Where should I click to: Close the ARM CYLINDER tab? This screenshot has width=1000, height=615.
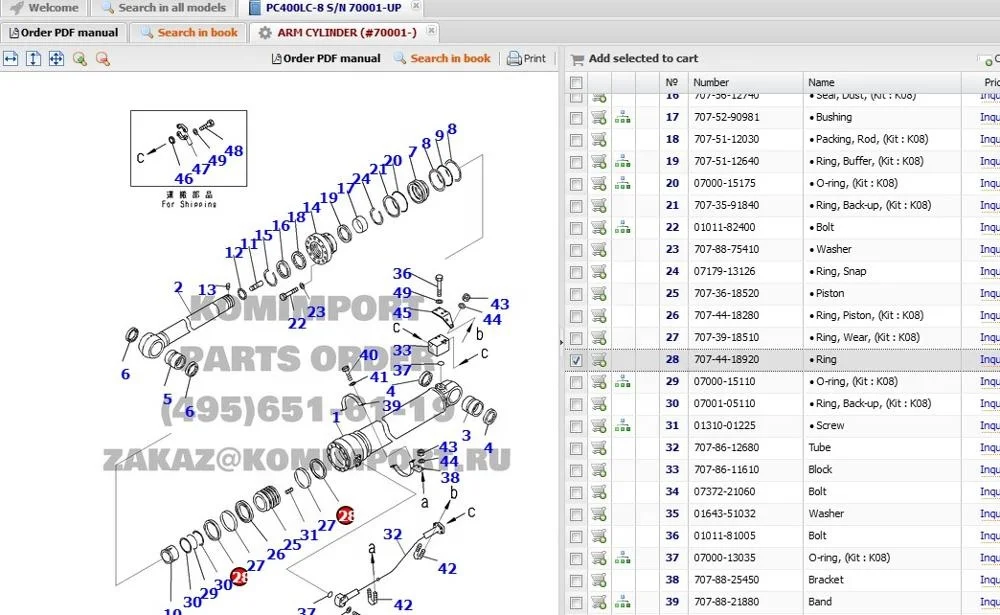(x=429, y=32)
